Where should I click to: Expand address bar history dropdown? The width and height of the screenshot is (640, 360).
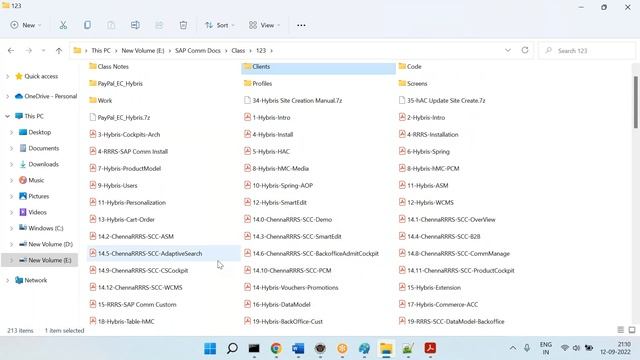[508, 50]
